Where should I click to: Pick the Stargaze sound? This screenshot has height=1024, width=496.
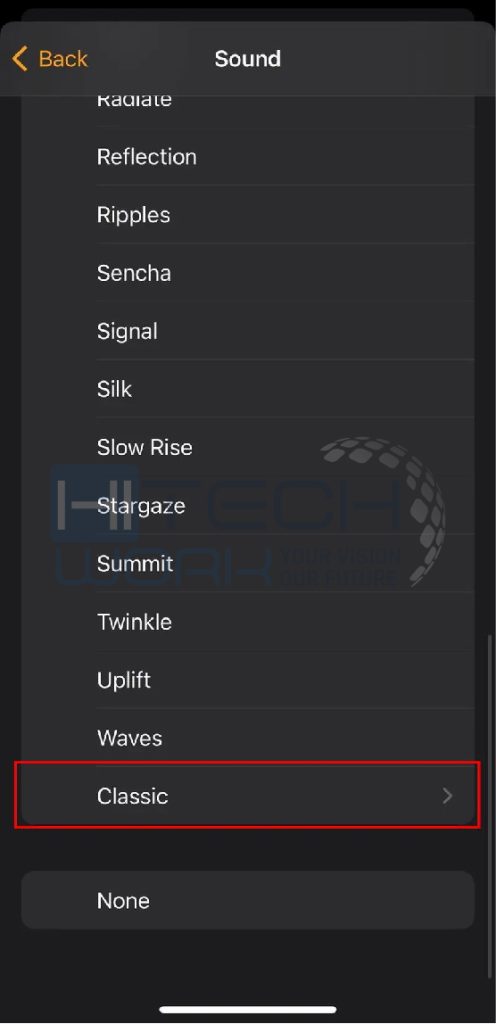click(x=247, y=505)
